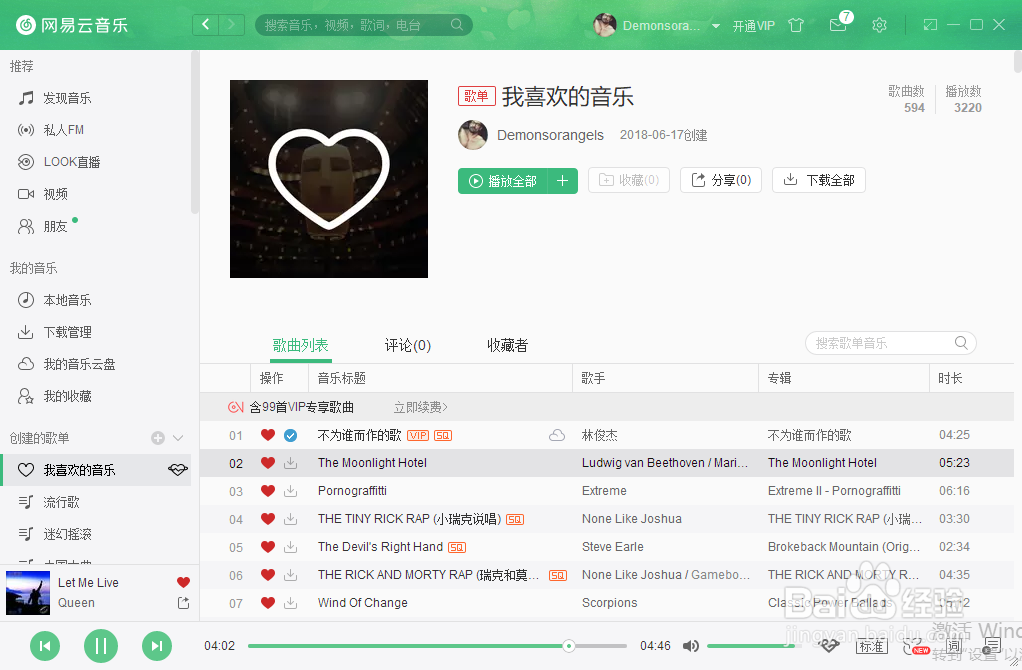The width and height of the screenshot is (1022, 670).
Task: Open 开通VIP link
Action: 753,25
